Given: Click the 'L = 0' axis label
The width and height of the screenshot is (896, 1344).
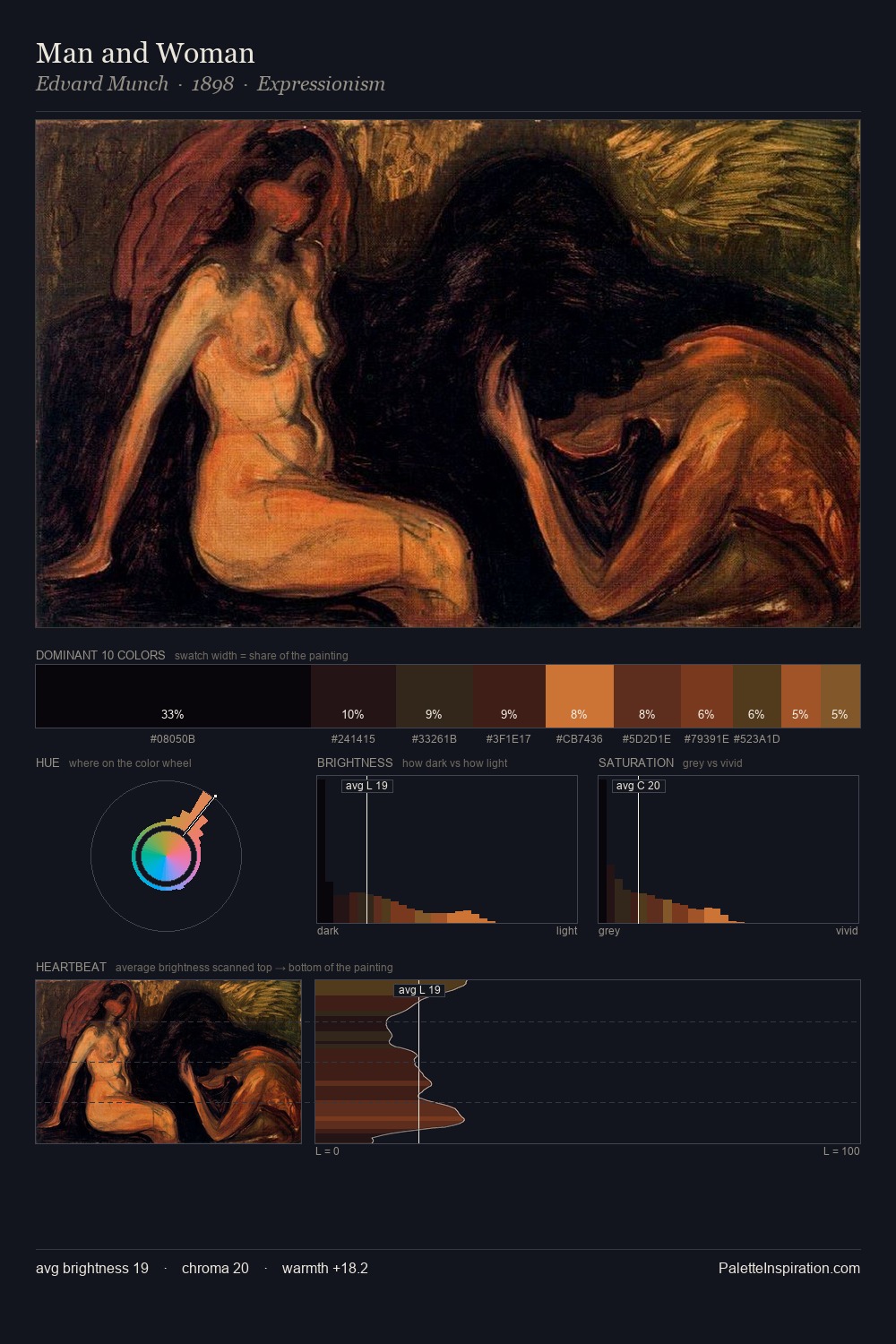Looking at the screenshot, I should [327, 1151].
